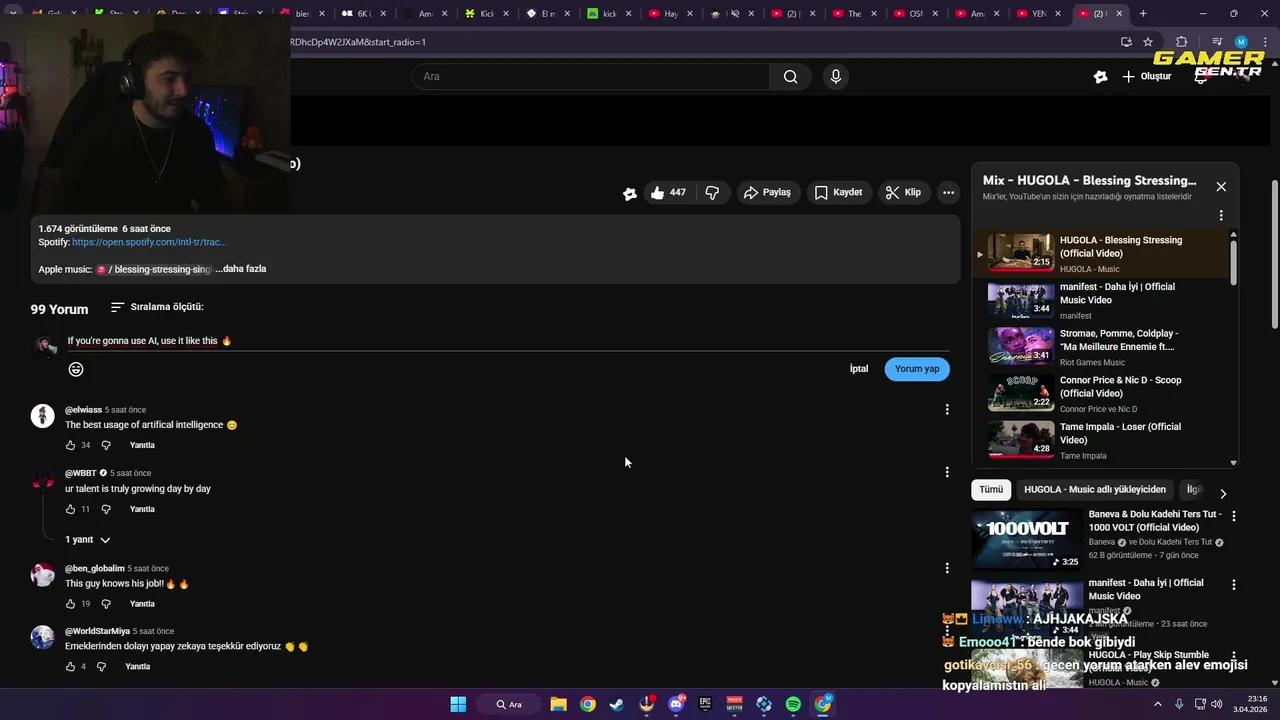Screen dimensions: 1280x720
Task: Open options for 1000 VOLT recommendation
Action: pos(1233,516)
